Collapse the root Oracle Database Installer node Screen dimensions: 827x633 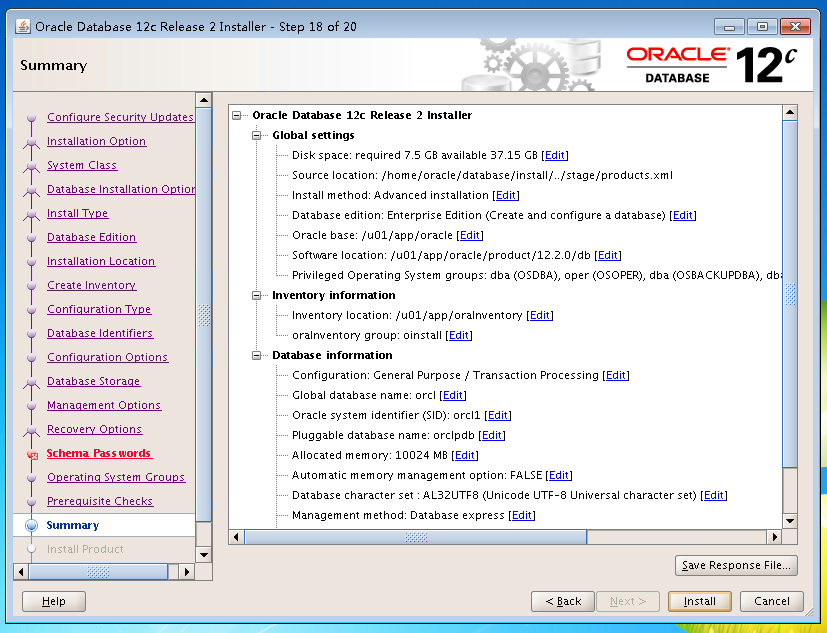tap(237, 116)
